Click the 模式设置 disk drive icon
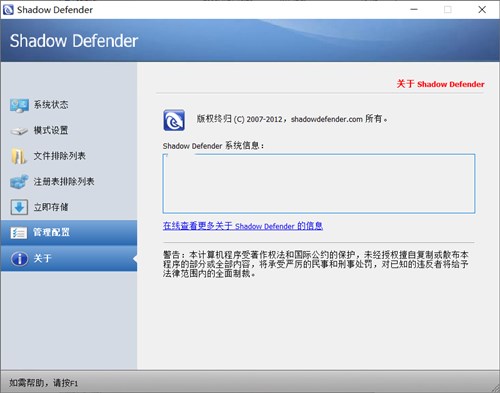Image resolution: width=500 pixels, height=393 pixels. [x=19, y=131]
